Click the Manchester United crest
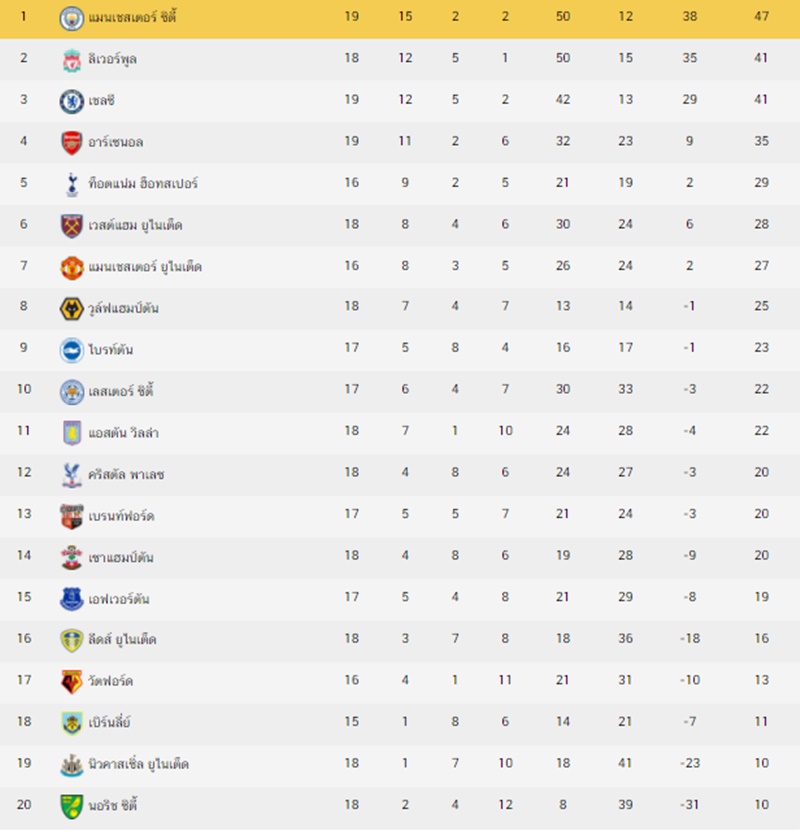800x839 pixels. [x=71, y=267]
